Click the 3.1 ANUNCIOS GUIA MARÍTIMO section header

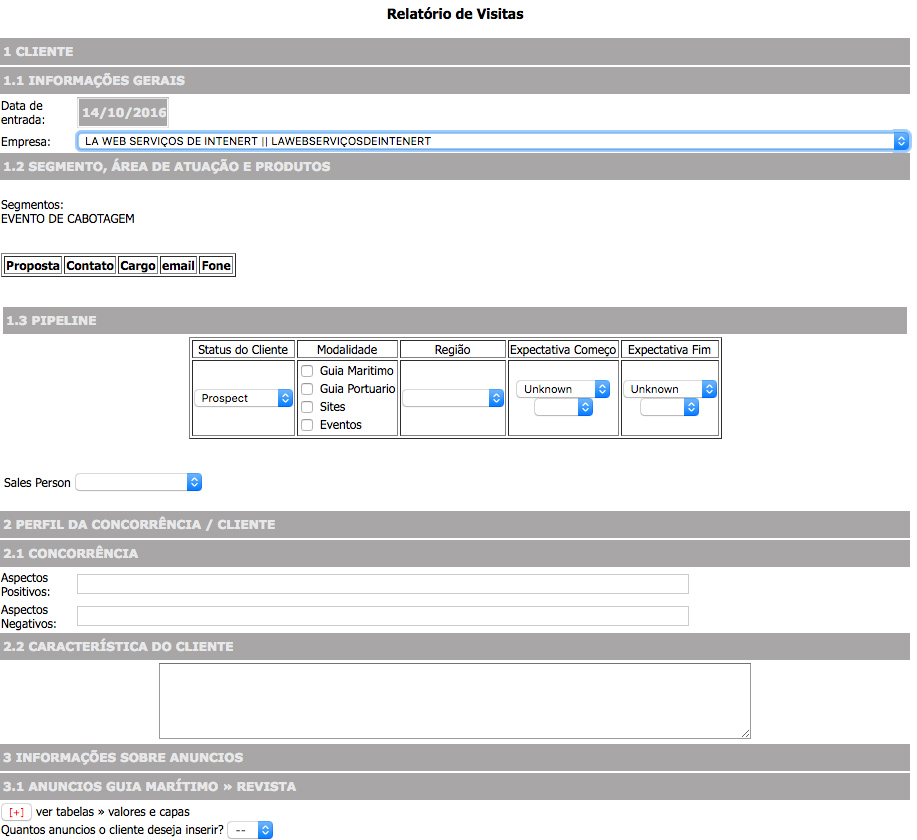click(455, 786)
